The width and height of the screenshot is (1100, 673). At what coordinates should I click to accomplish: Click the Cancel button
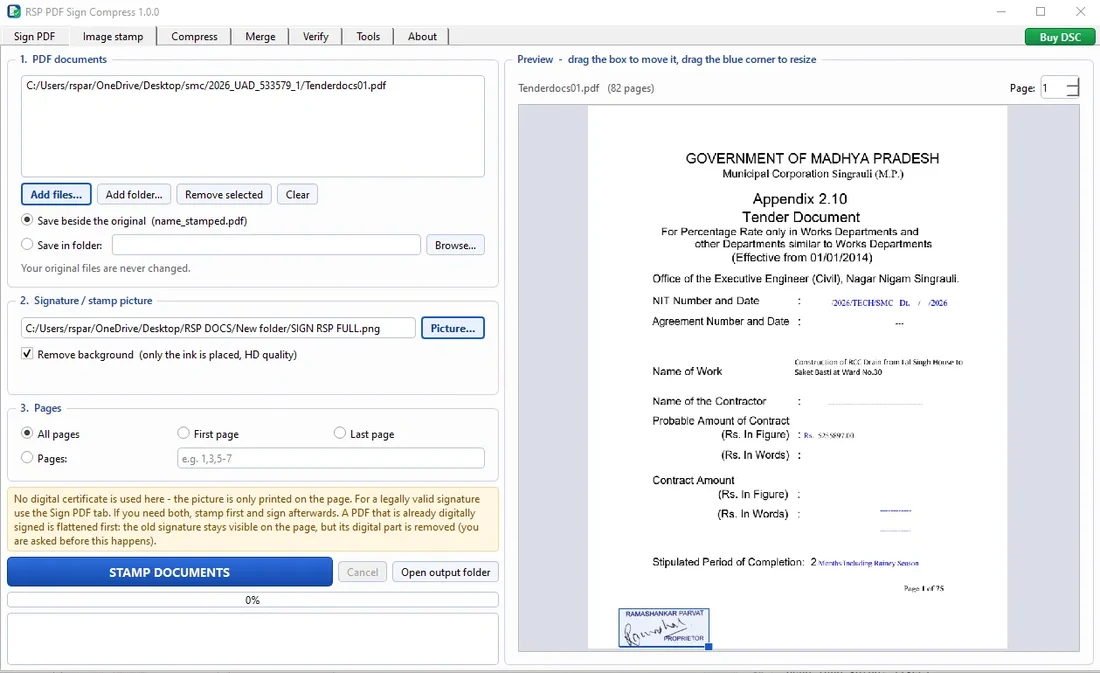pos(362,572)
